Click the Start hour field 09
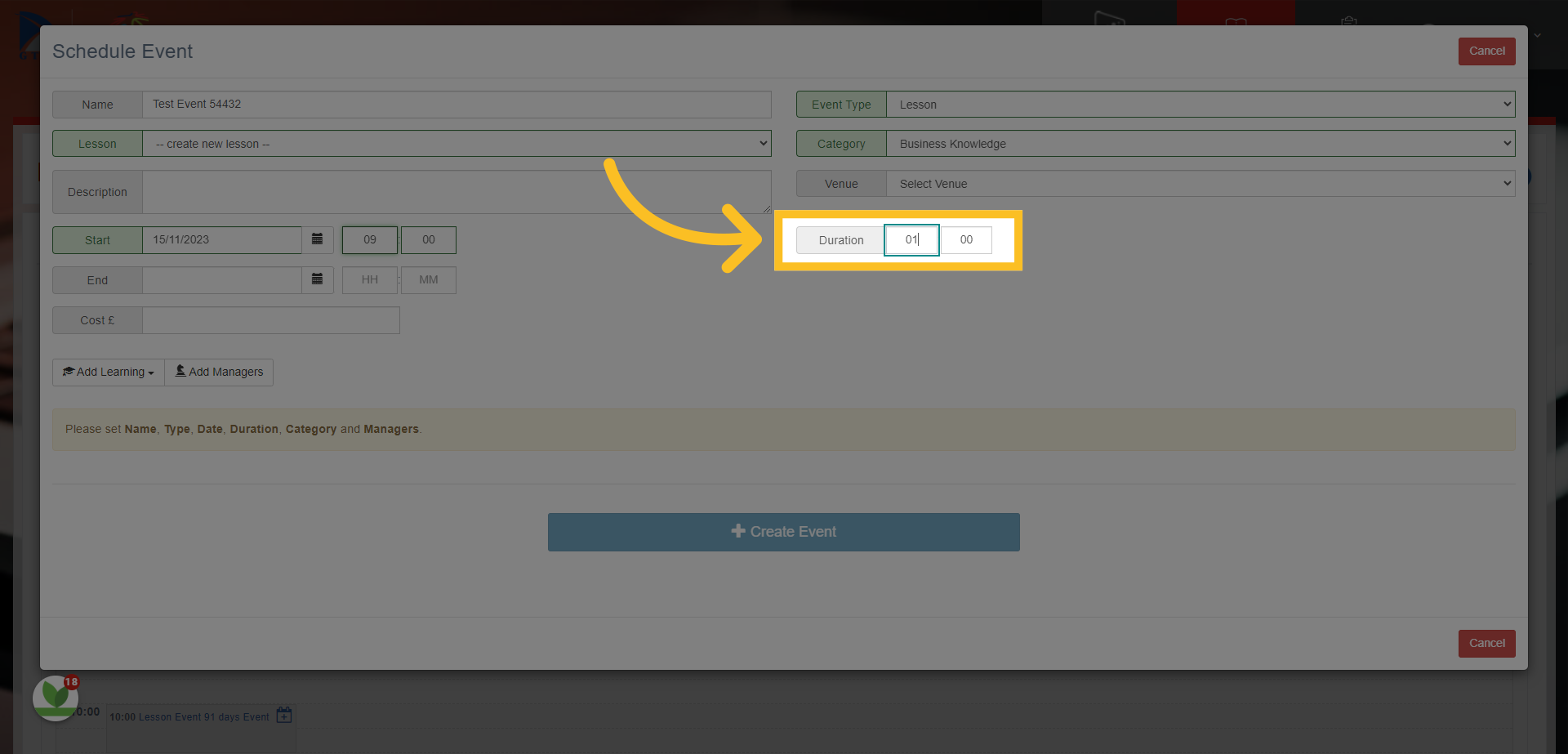This screenshot has height=754, width=1568. coord(370,240)
